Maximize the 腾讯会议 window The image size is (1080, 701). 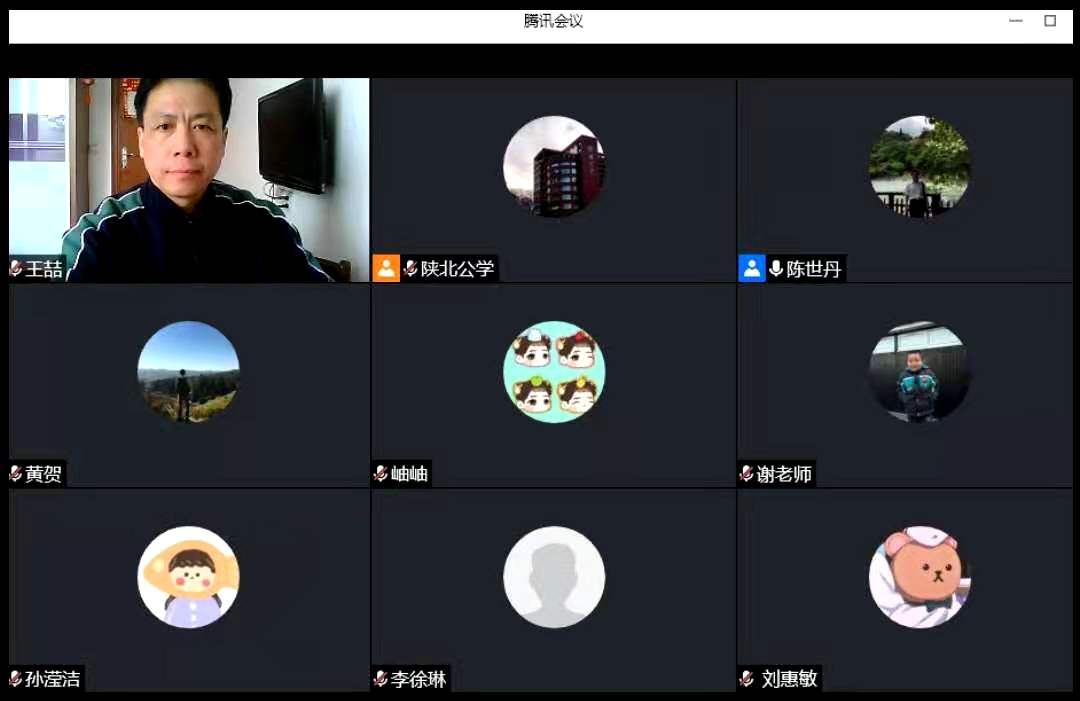pos(1050,21)
